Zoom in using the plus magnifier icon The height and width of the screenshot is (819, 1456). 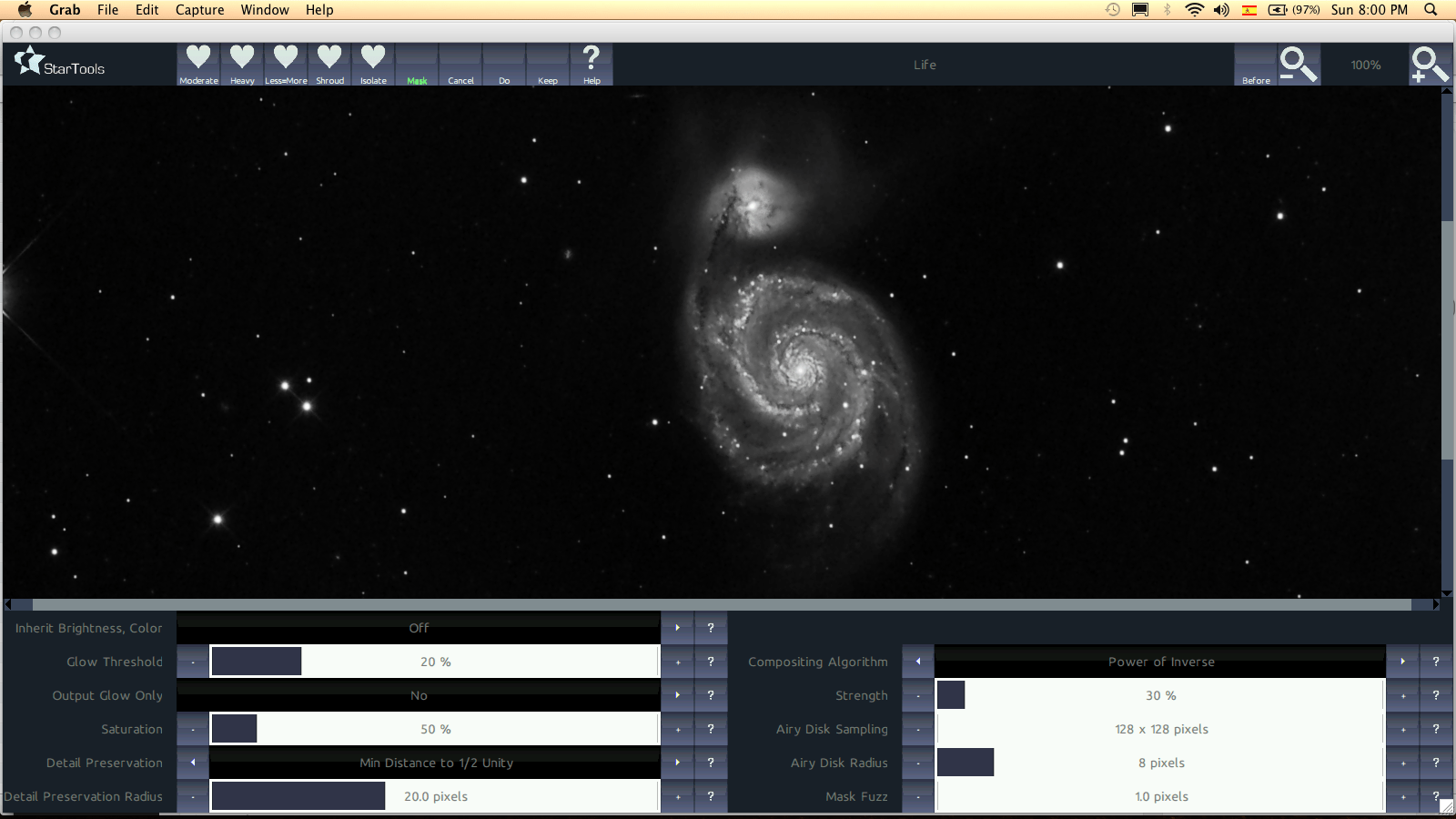(1429, 65)
